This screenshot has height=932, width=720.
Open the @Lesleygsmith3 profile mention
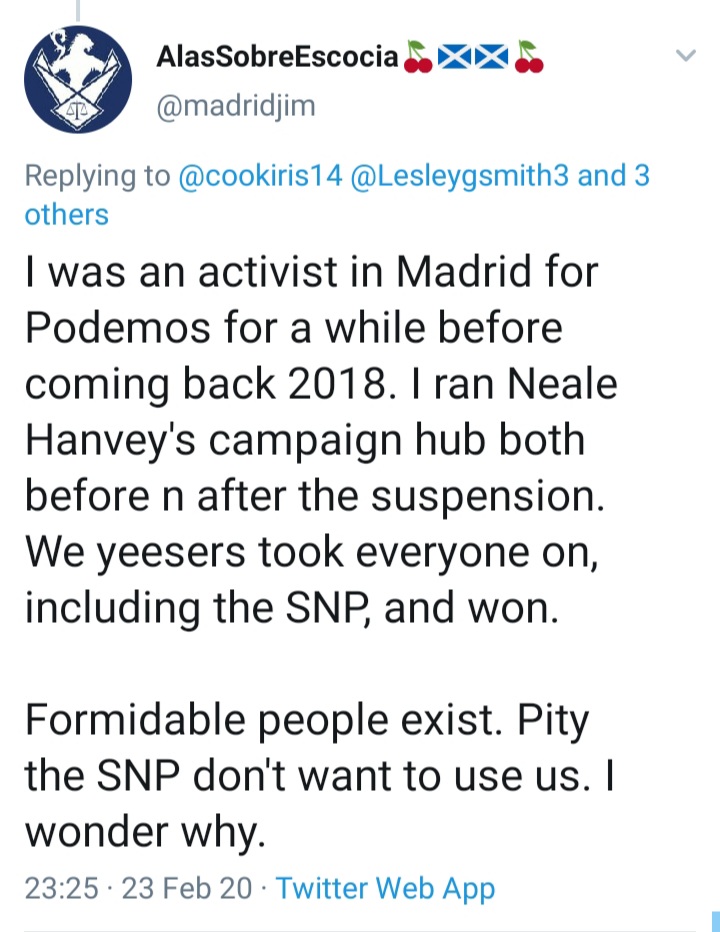pyautogui.click(x=460, y=176)
